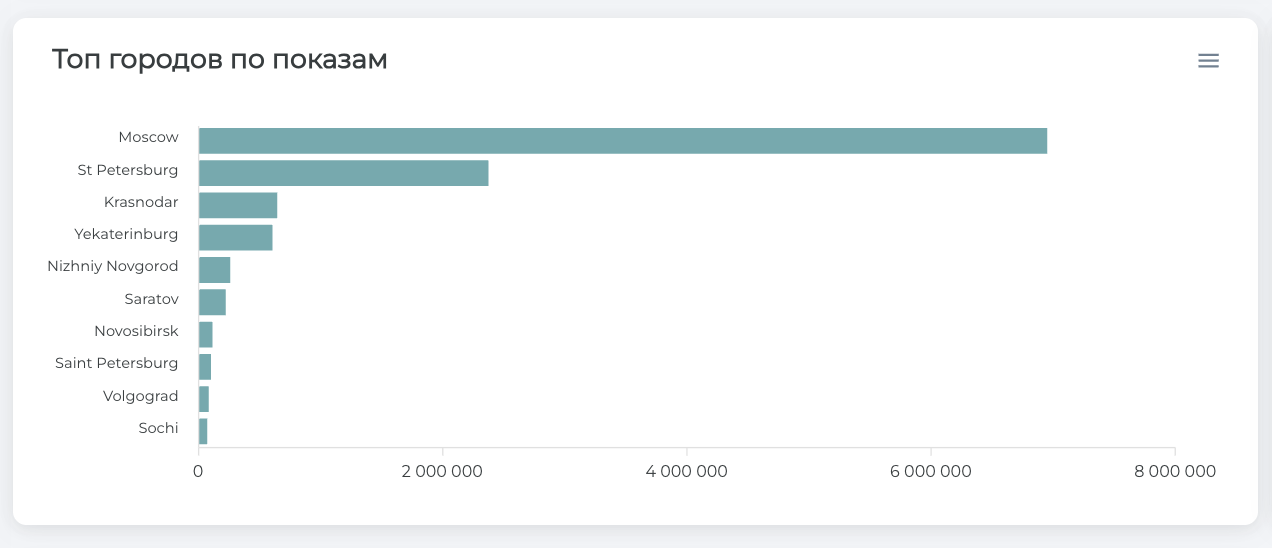Select the Yekaterinburg bar
This screenshot has width=1272, height=548.
pyautogui.click(x=235, y=238)
